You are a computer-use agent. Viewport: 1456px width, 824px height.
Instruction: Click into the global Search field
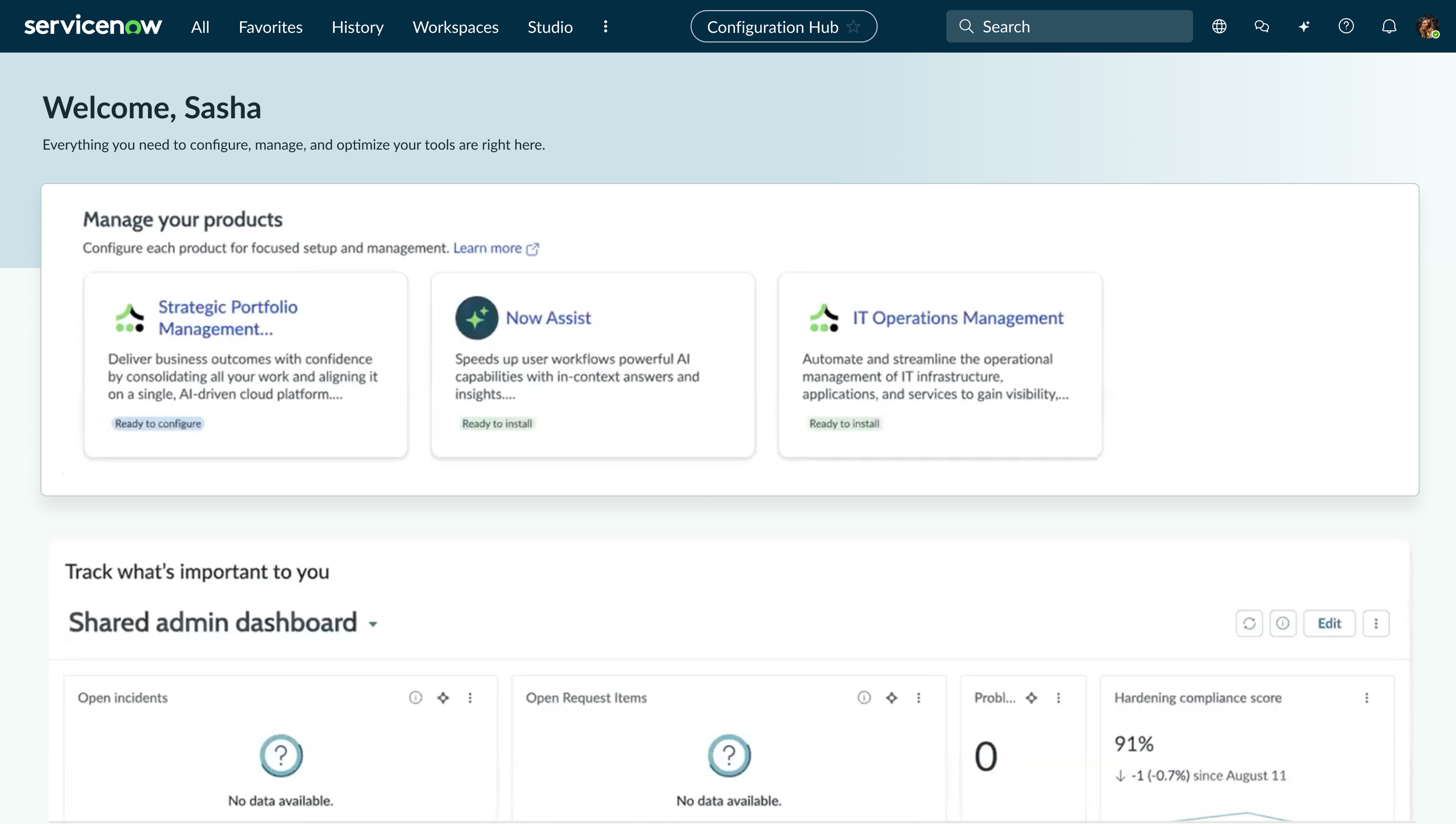1070,27
